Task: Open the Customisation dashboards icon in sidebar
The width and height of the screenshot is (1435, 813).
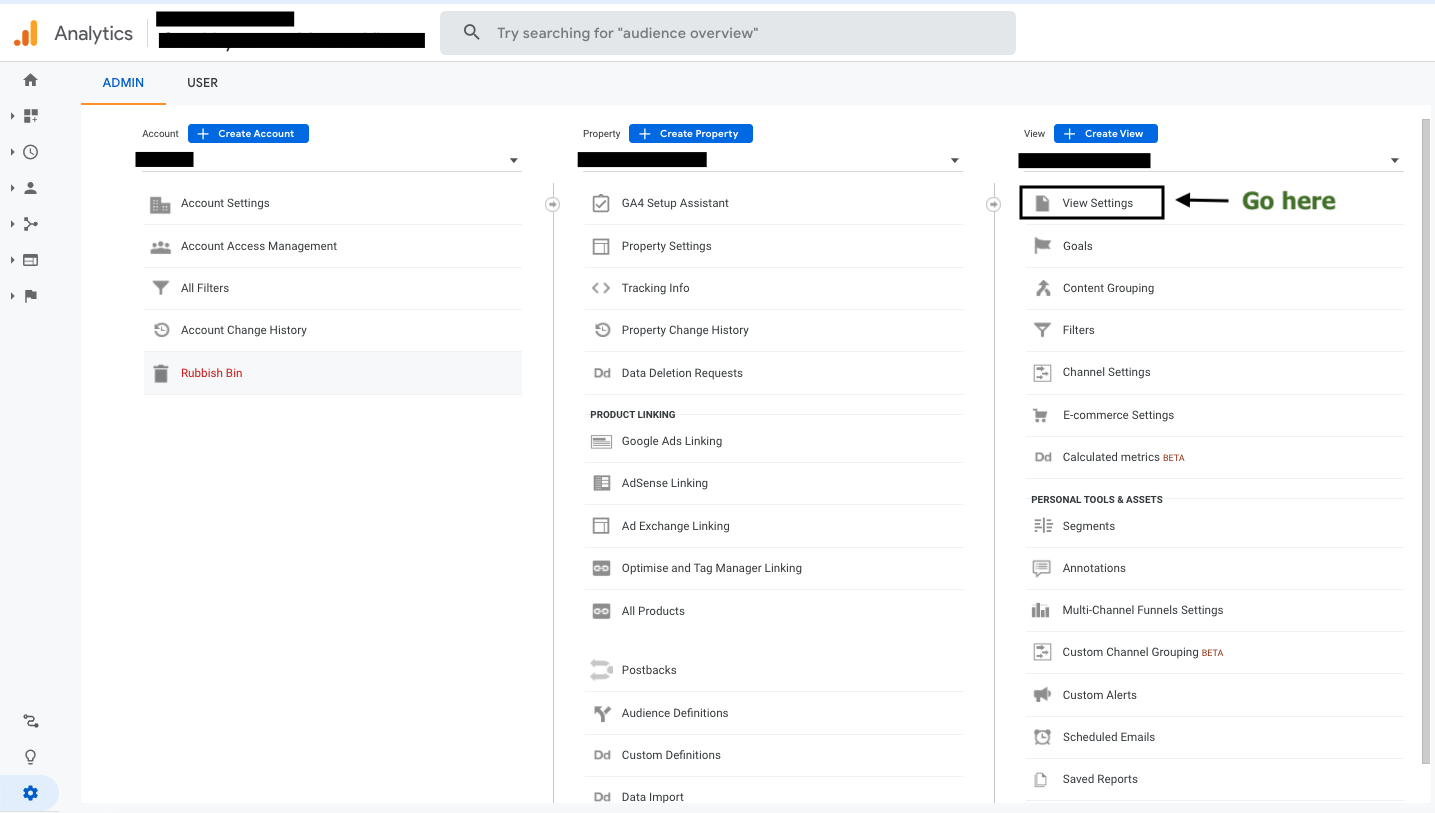Action: 30,116
